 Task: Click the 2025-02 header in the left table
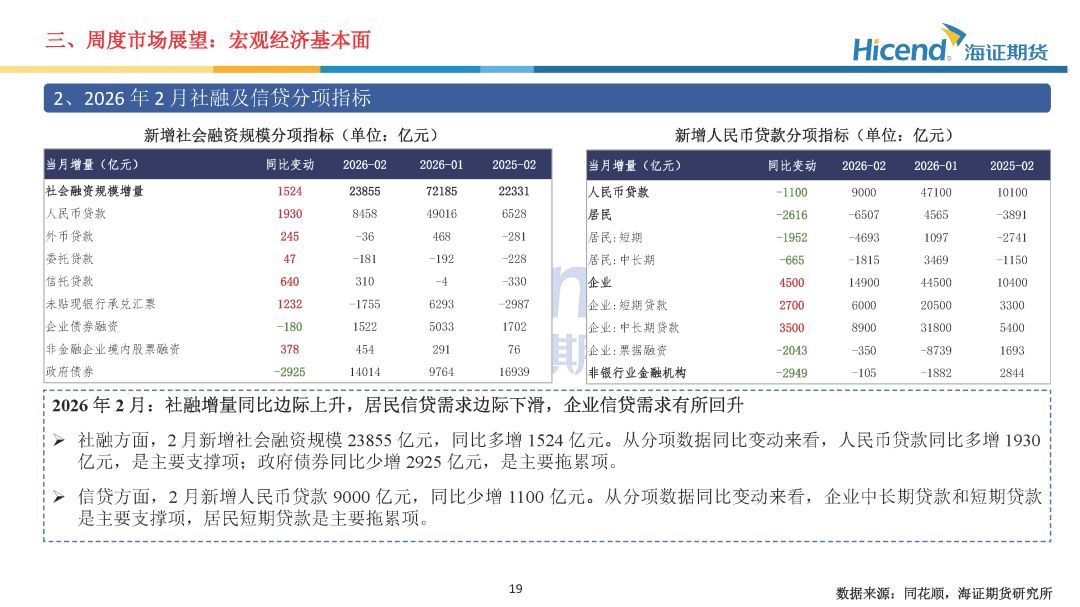[514, 165]
